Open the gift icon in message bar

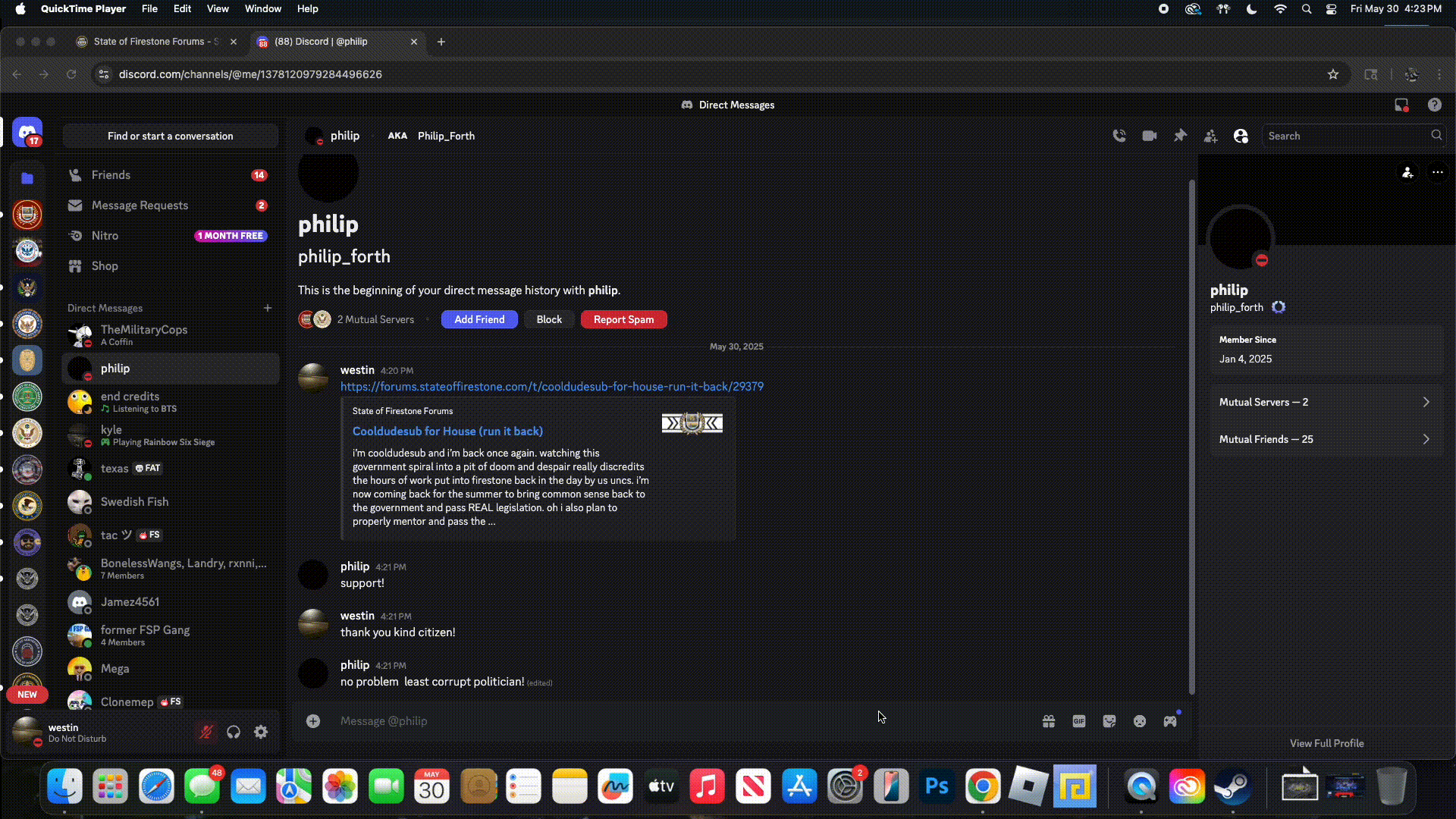click(1049, 721)
